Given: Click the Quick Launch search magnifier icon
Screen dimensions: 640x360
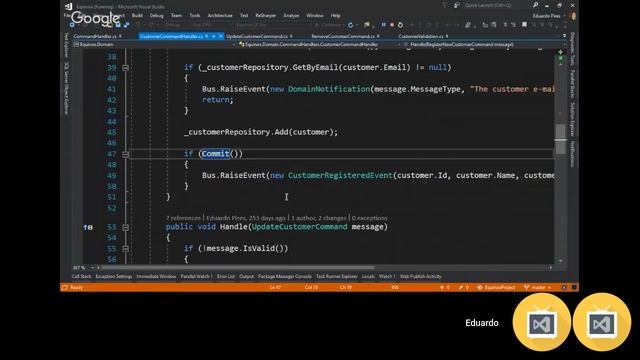Looking at the screenshot, I should (535, 5).
